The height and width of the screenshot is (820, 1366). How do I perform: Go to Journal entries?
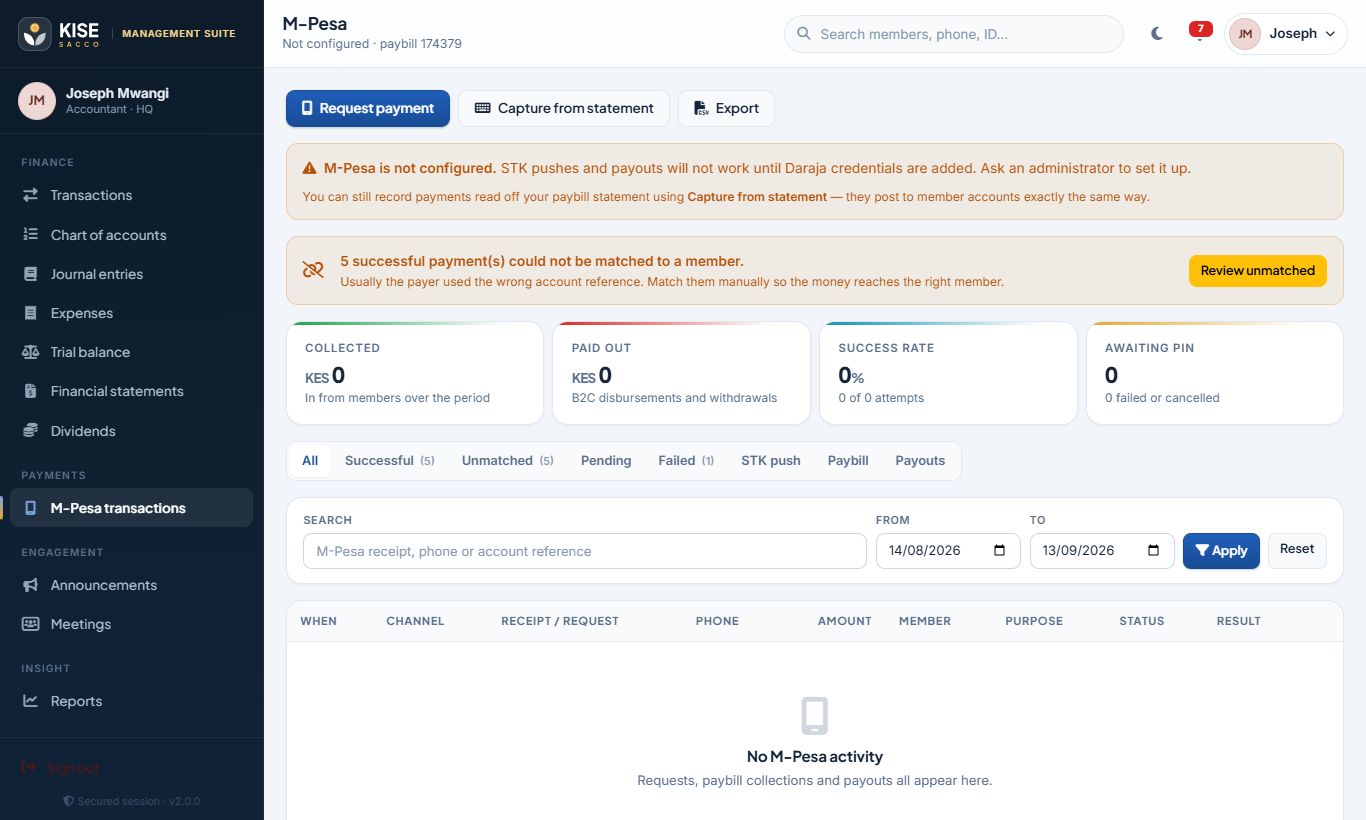pos(132,274)
